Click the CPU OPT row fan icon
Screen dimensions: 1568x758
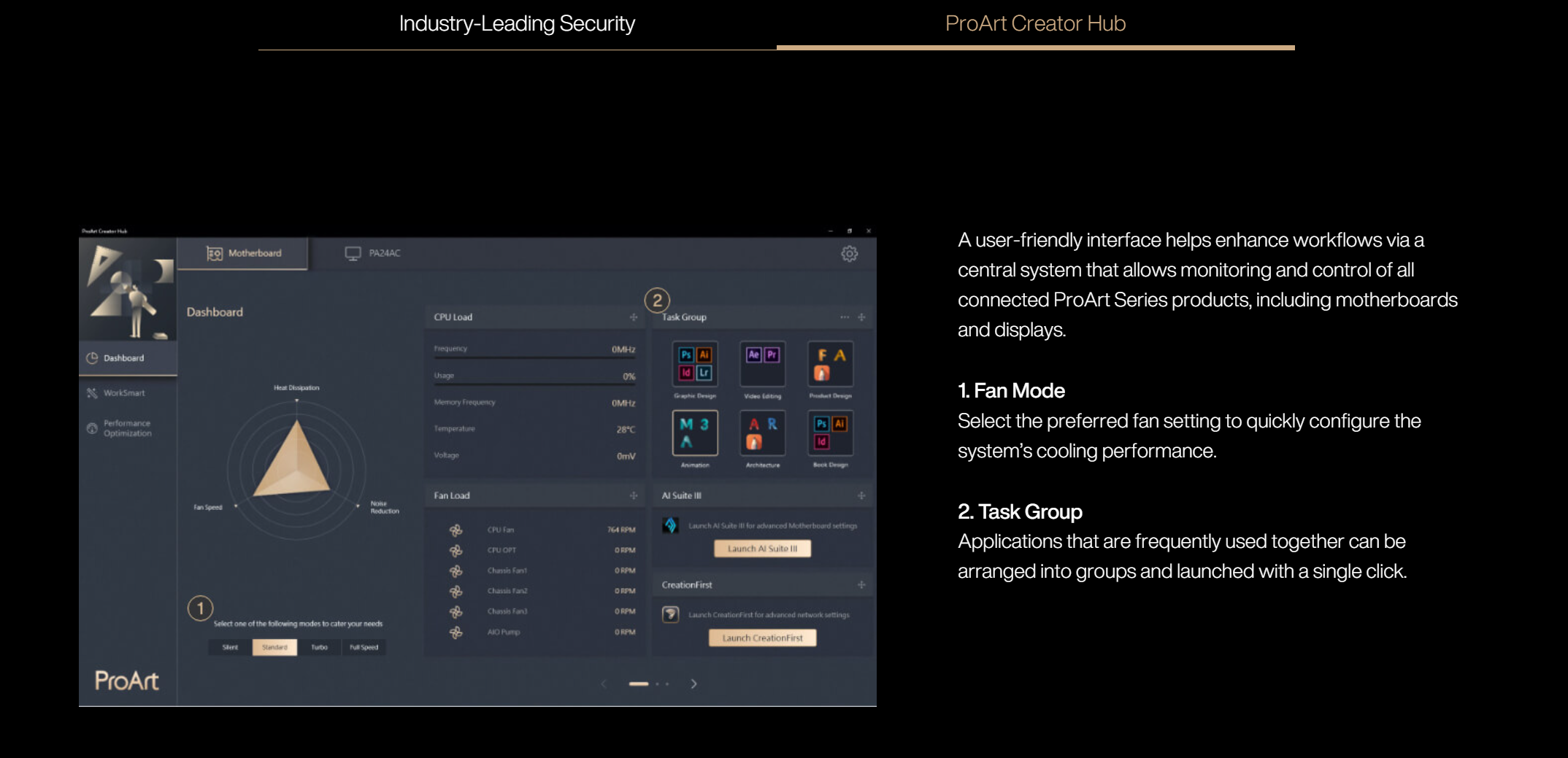tap(456, 550)
